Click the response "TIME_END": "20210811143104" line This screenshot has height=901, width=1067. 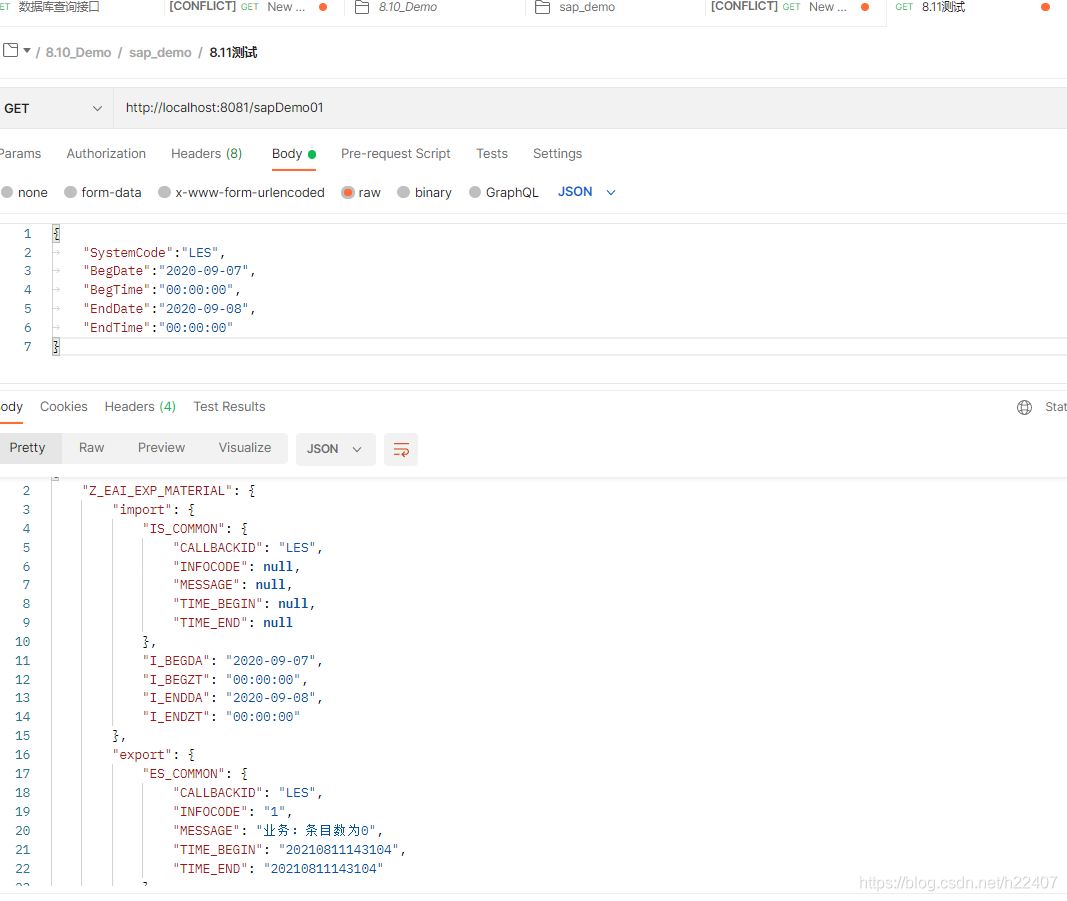pos(278,869)
